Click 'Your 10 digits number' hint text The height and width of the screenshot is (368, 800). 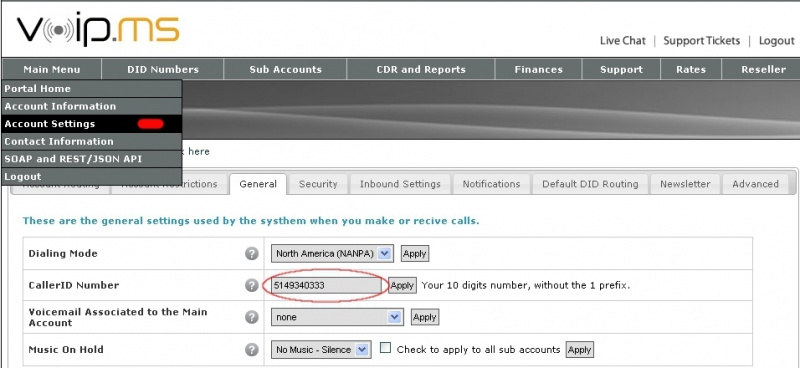(x=526, y=285)
